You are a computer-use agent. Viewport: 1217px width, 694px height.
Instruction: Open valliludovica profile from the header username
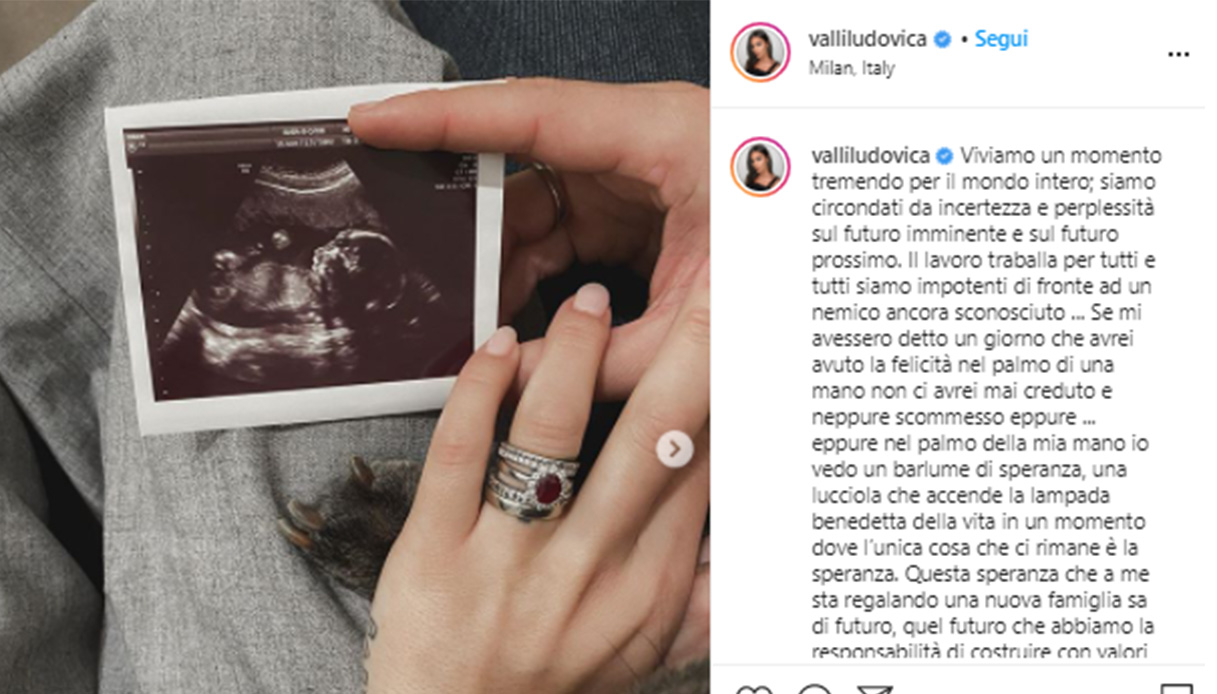click(x=867, y=40)
